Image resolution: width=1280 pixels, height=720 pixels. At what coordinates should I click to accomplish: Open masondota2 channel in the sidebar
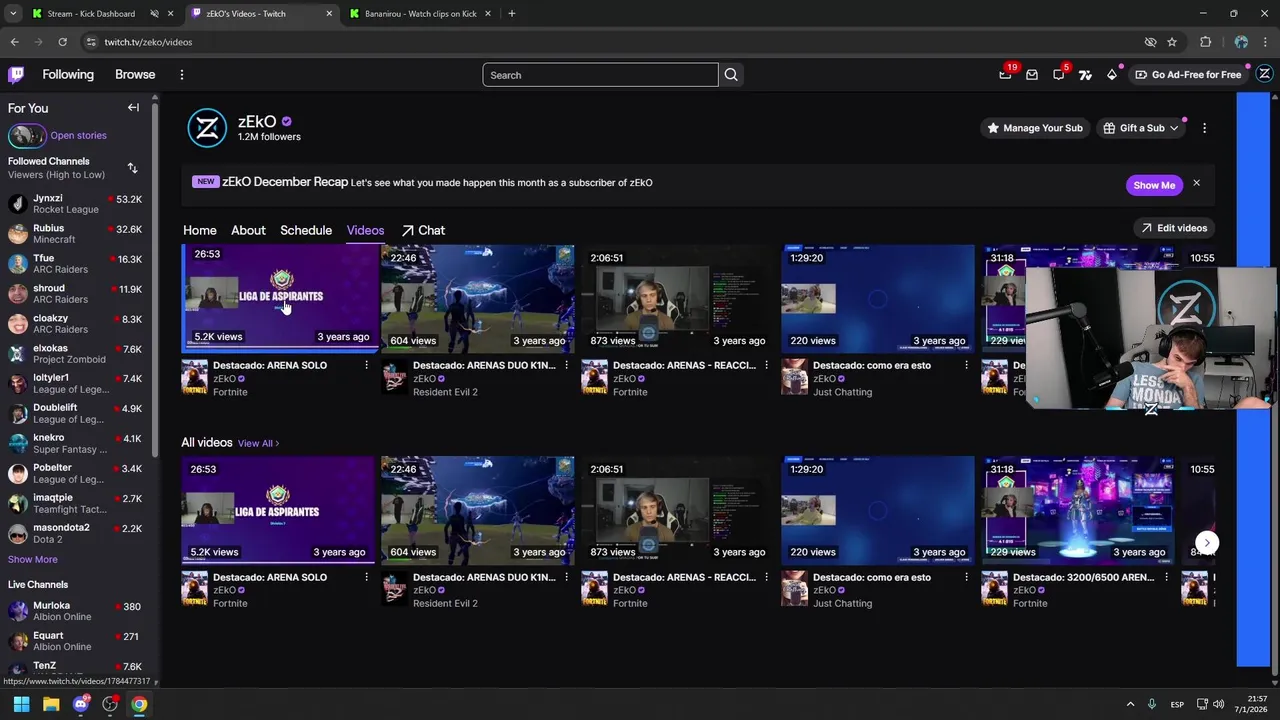click(x=75, y=533)
